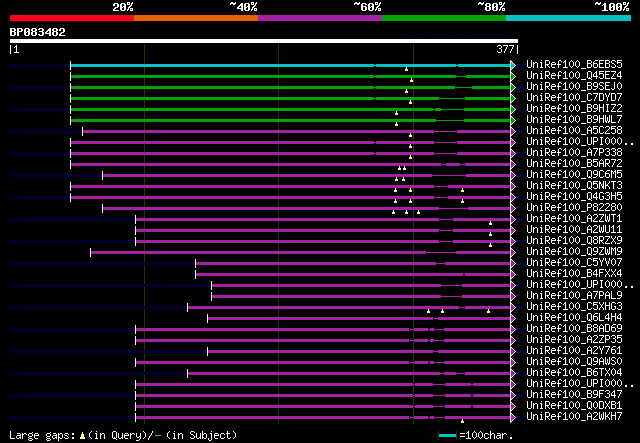Select the arrowhead on the Q5NKT3 row

point(513,187)
